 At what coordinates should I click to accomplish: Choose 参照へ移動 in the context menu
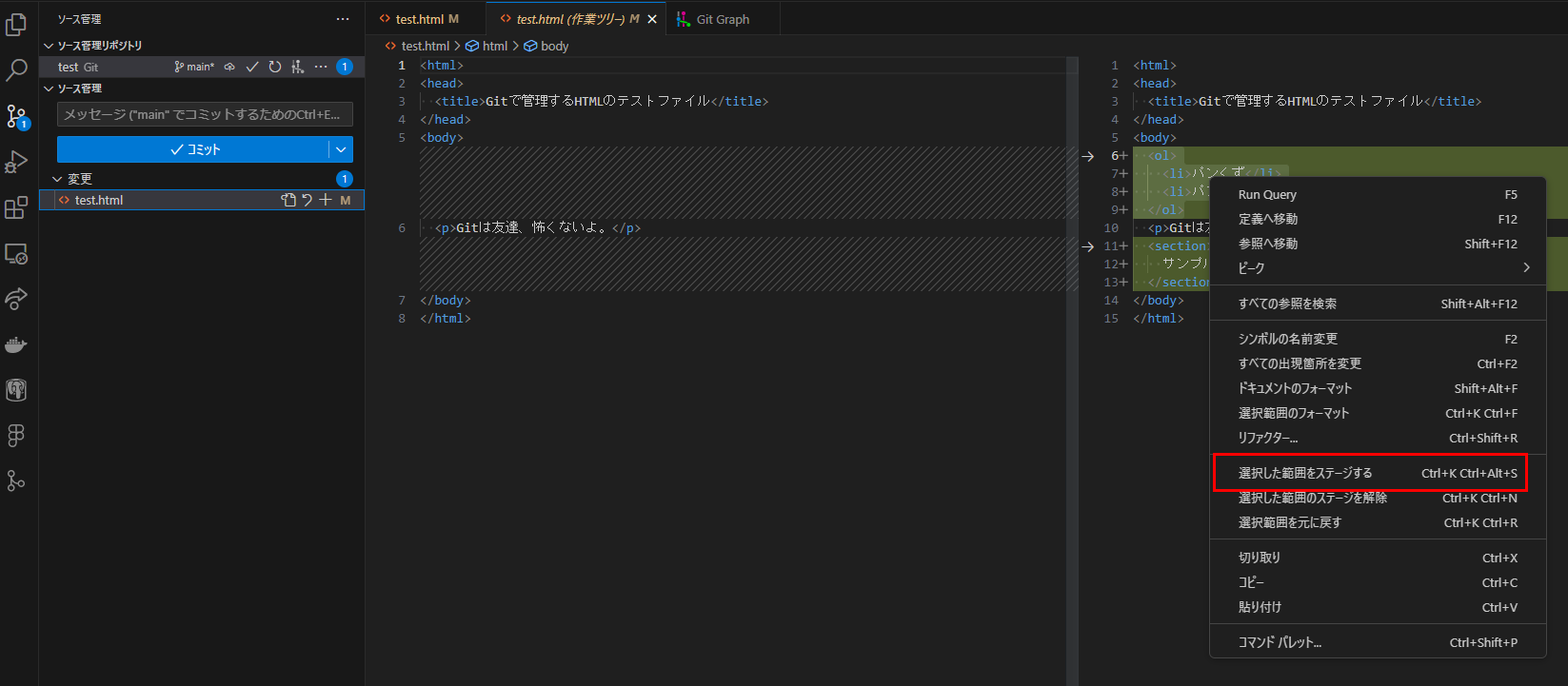1378,244
